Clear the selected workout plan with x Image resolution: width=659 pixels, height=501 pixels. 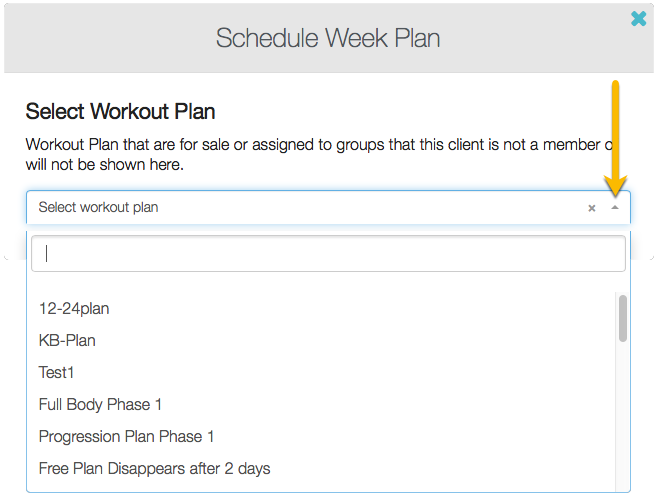coord(591,208)
